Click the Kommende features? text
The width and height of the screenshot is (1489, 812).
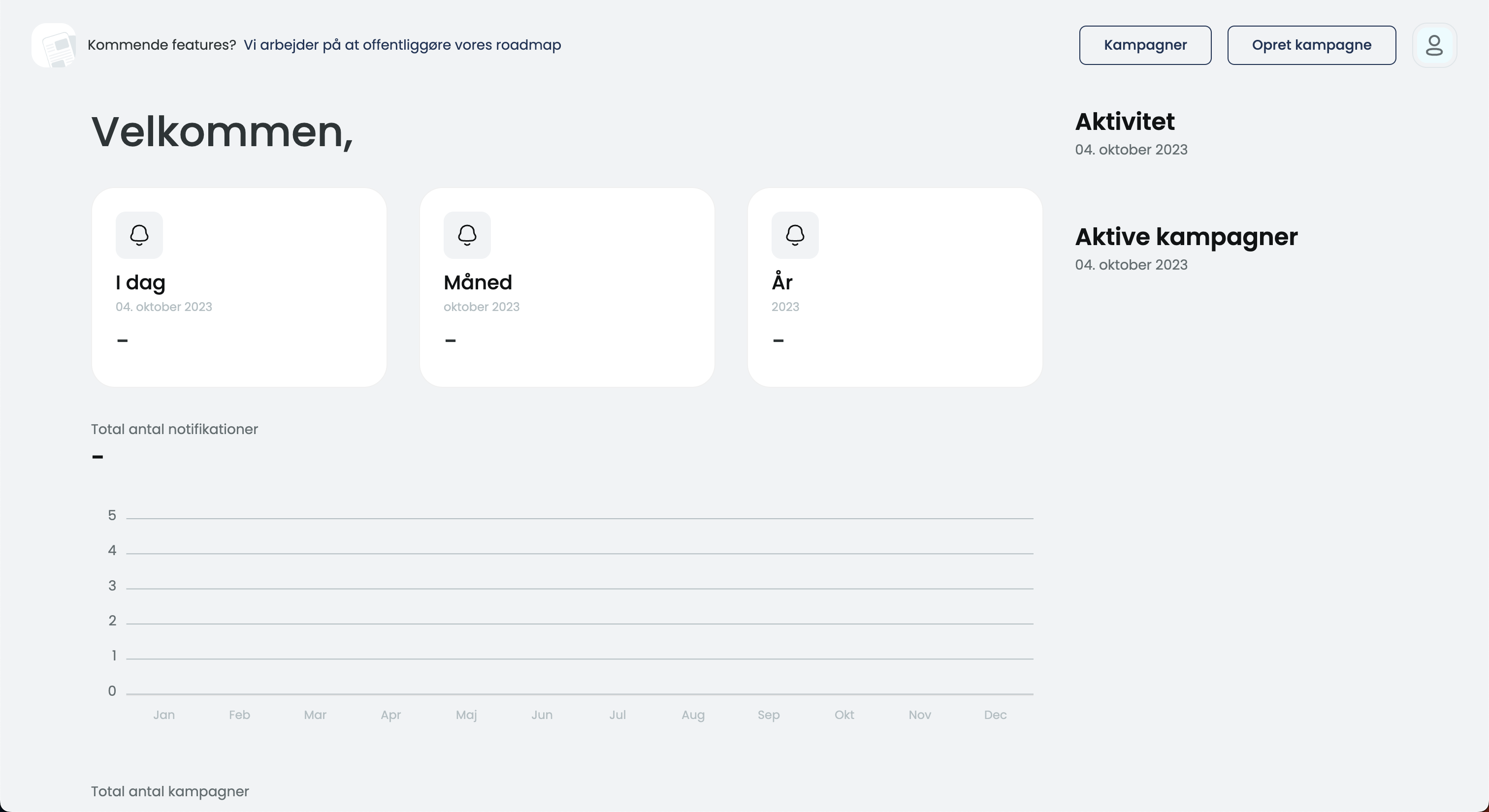click(x=162, y=45)
